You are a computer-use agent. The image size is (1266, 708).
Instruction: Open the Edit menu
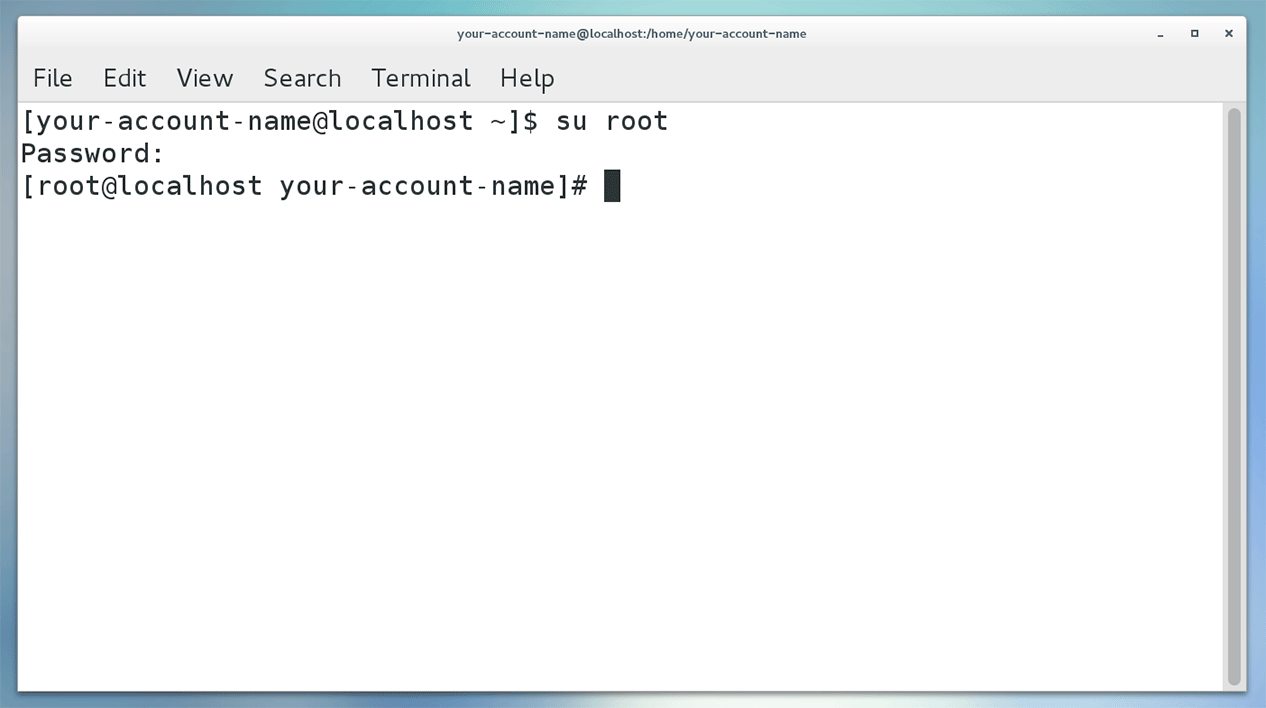pos(124,78)
